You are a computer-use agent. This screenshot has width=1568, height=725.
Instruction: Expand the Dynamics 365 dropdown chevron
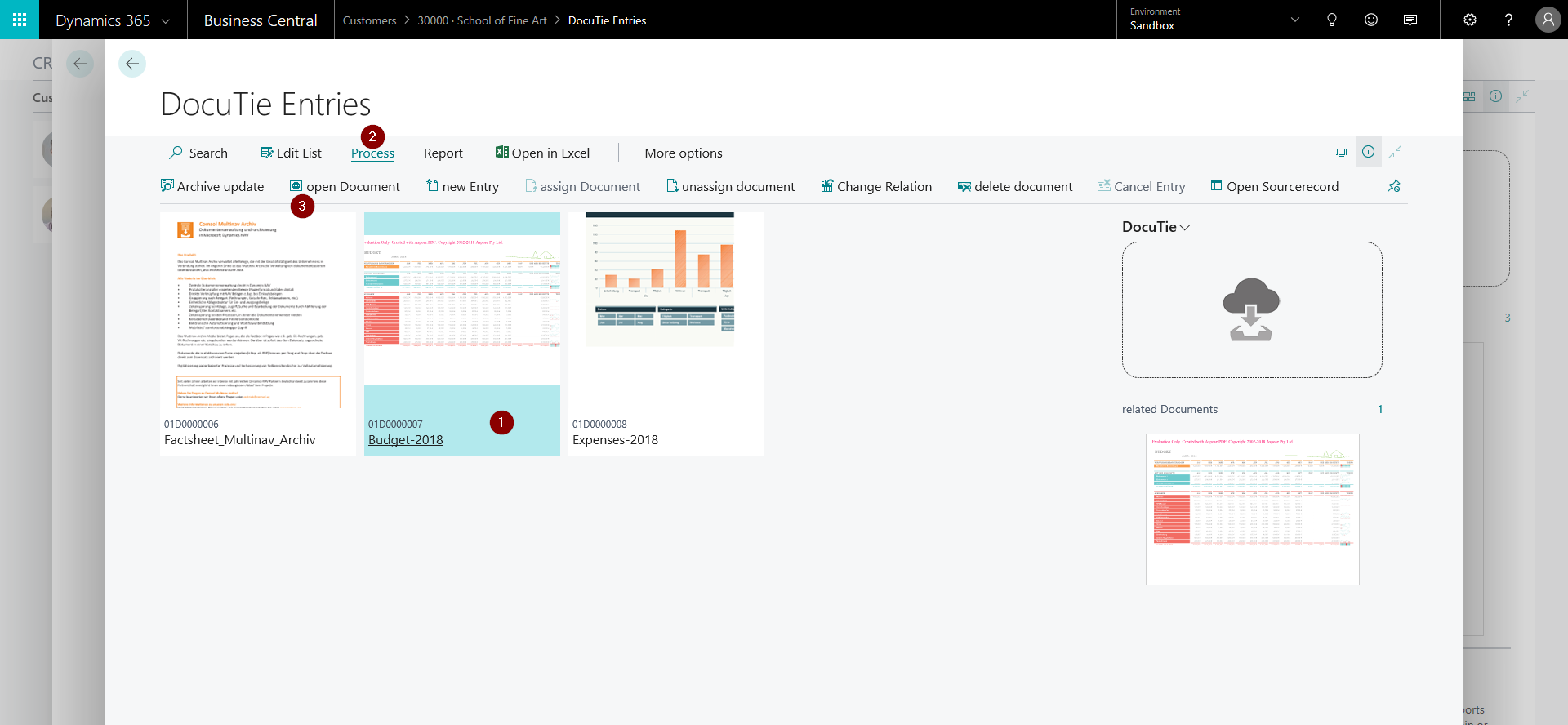[x=166, y=21]
